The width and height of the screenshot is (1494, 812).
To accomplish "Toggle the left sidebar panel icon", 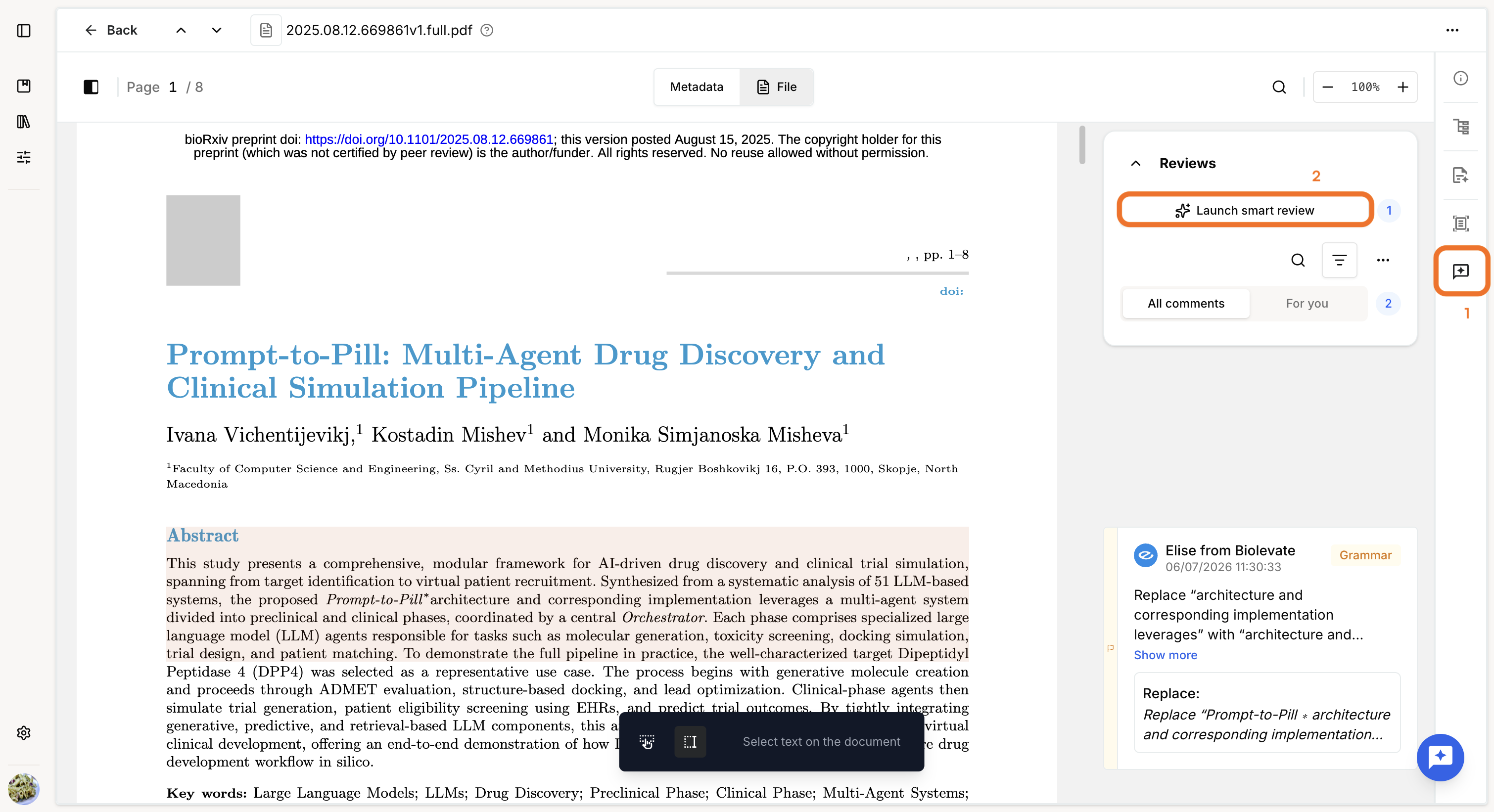I will click(24, 30).
